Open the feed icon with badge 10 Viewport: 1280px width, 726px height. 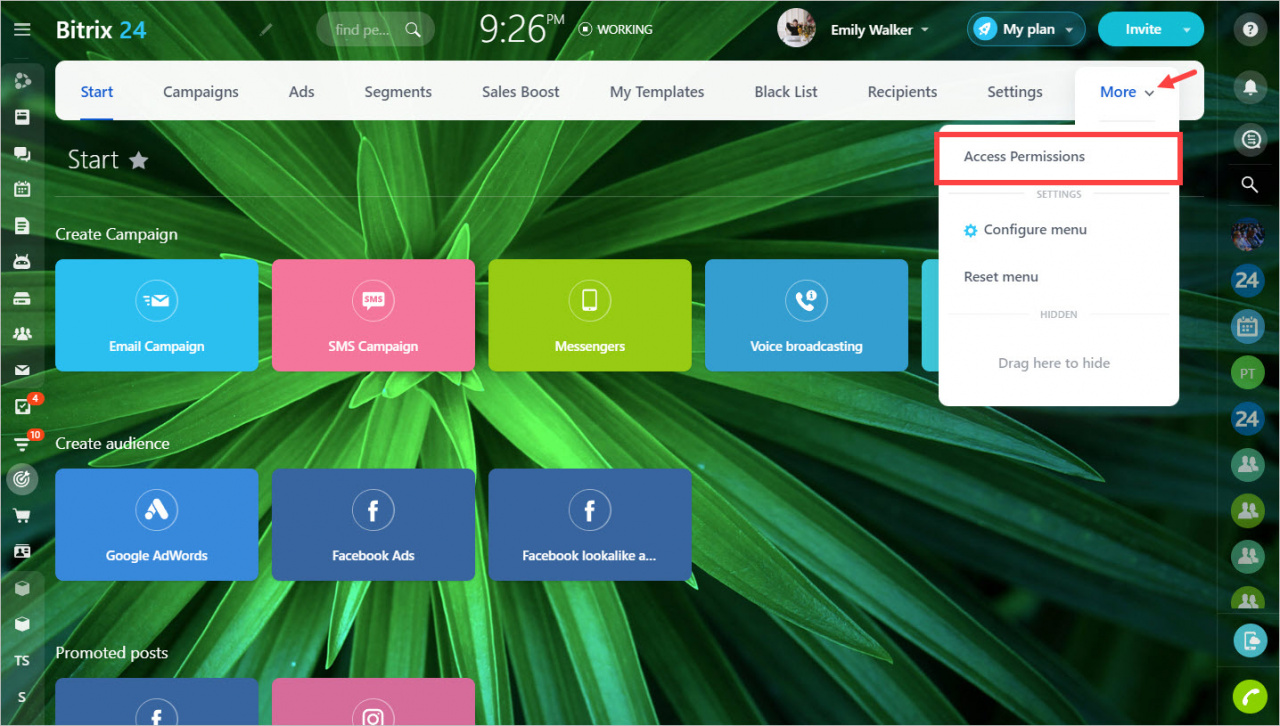(x=22, y=443)
